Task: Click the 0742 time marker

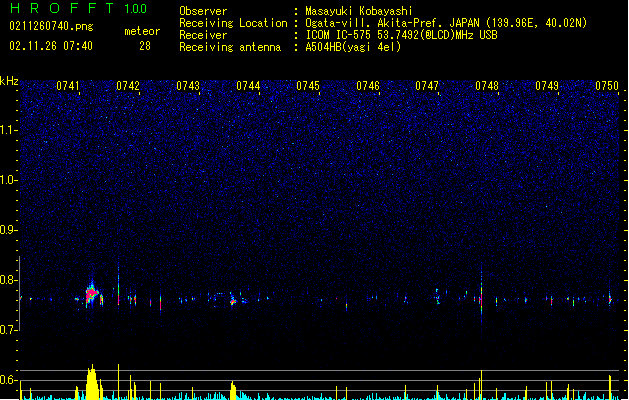Action: click(128, 86)
